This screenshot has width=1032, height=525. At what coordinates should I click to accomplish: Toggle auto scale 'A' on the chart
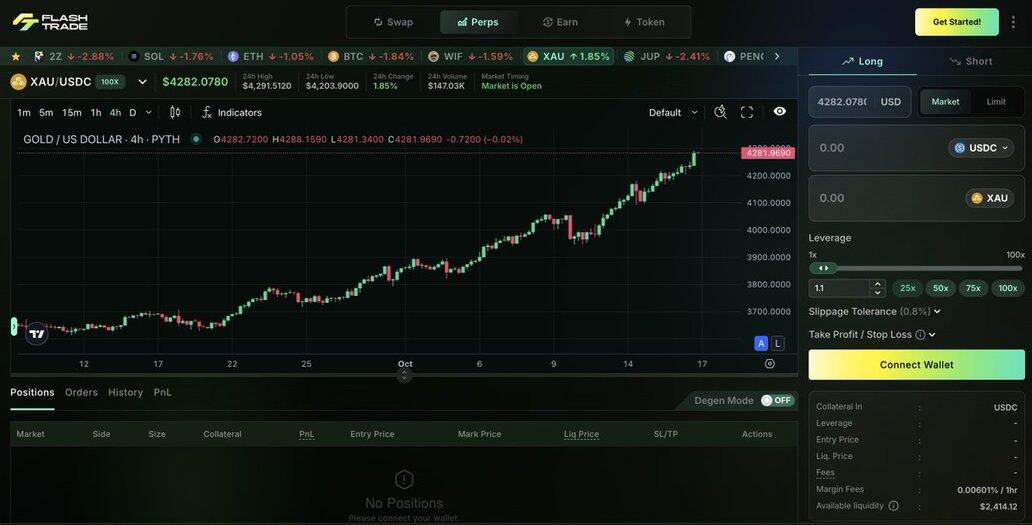761,343
